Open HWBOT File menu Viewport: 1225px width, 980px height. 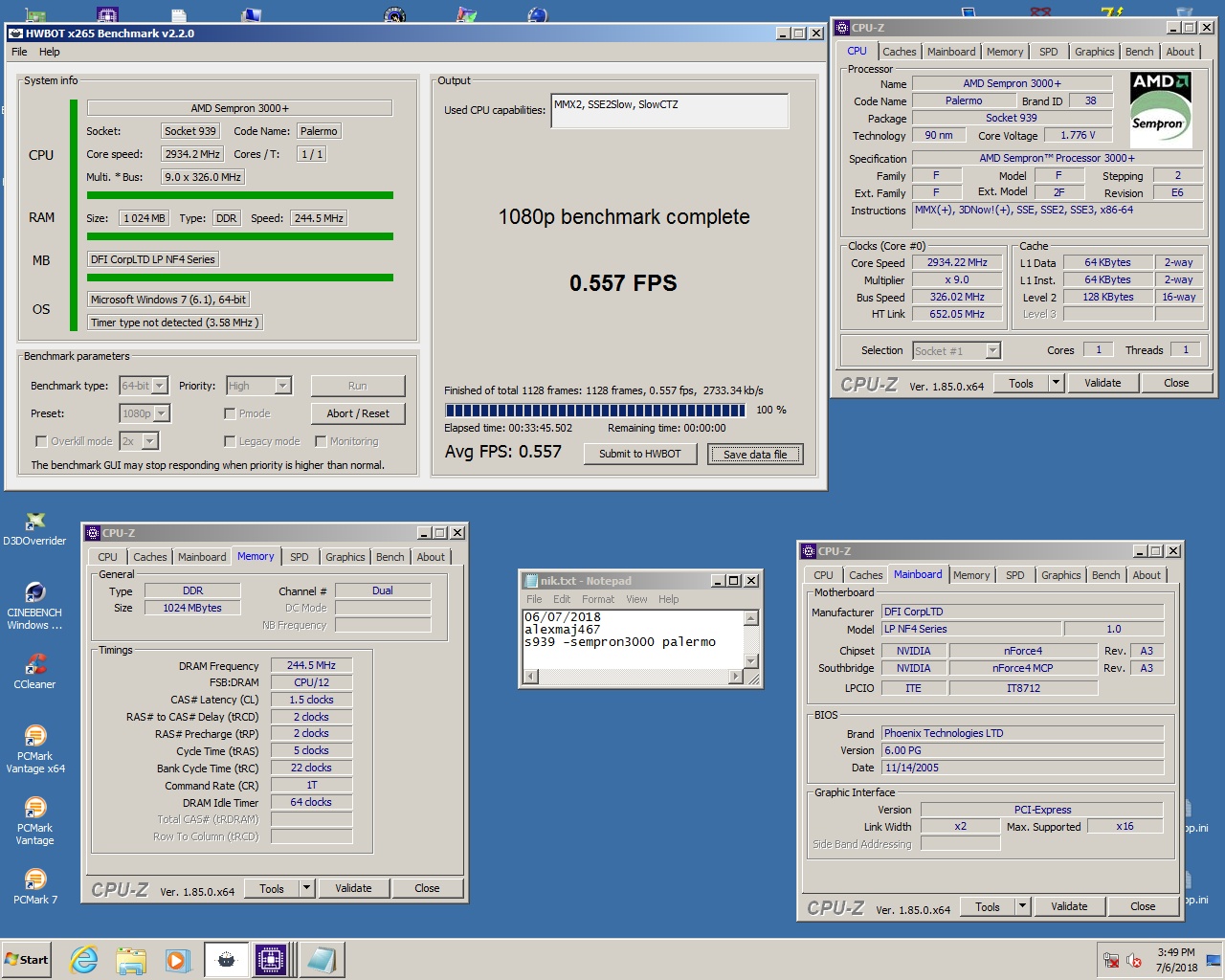coord(19,52)
